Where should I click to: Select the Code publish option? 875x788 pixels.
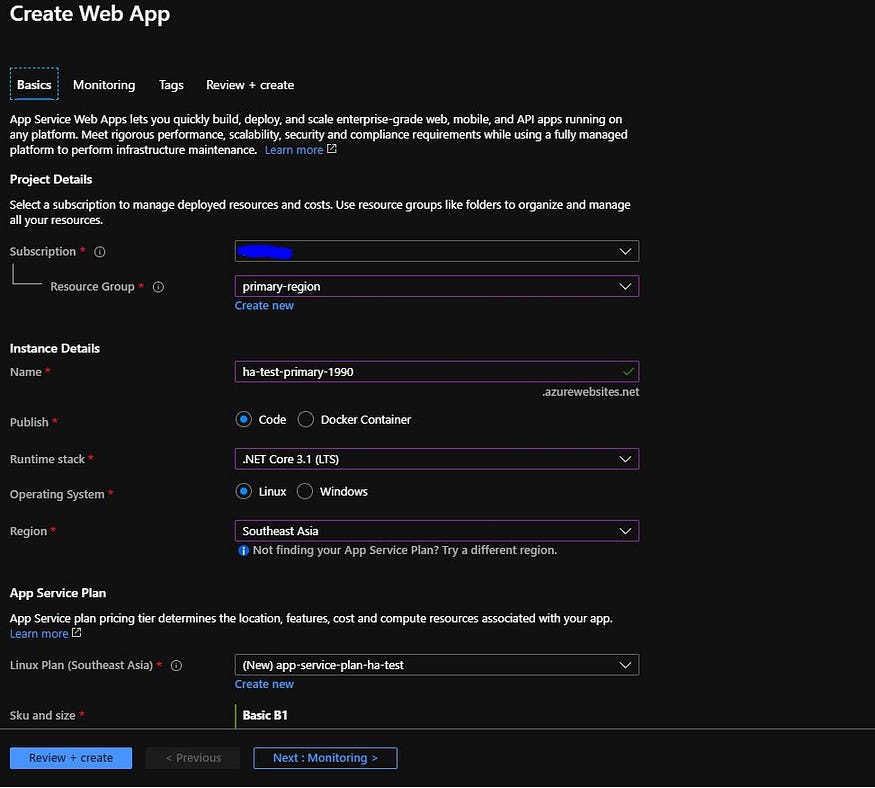tap(243, 419)
